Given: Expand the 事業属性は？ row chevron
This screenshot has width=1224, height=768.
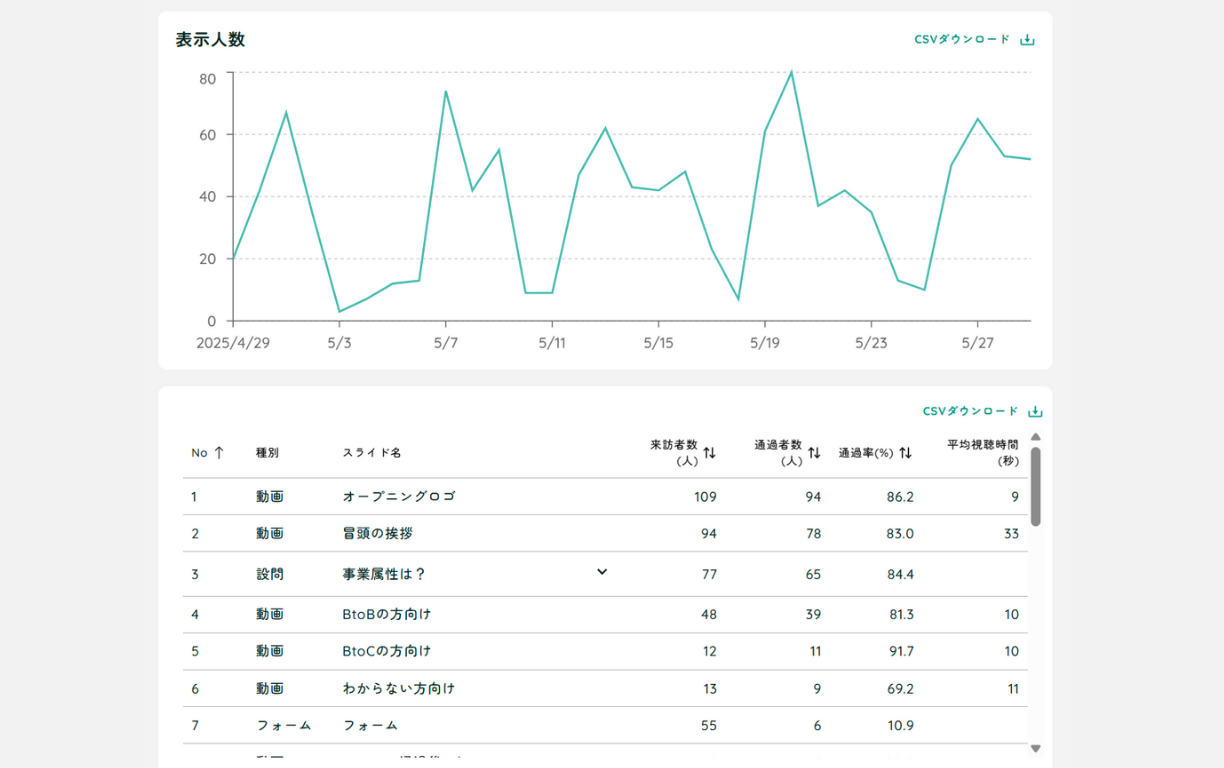Looking at the screenshot, I should [602, 572].
